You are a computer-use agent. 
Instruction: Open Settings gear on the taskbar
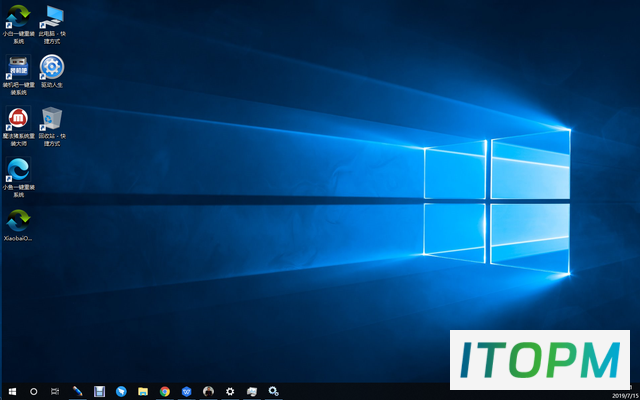coord(230,391)
